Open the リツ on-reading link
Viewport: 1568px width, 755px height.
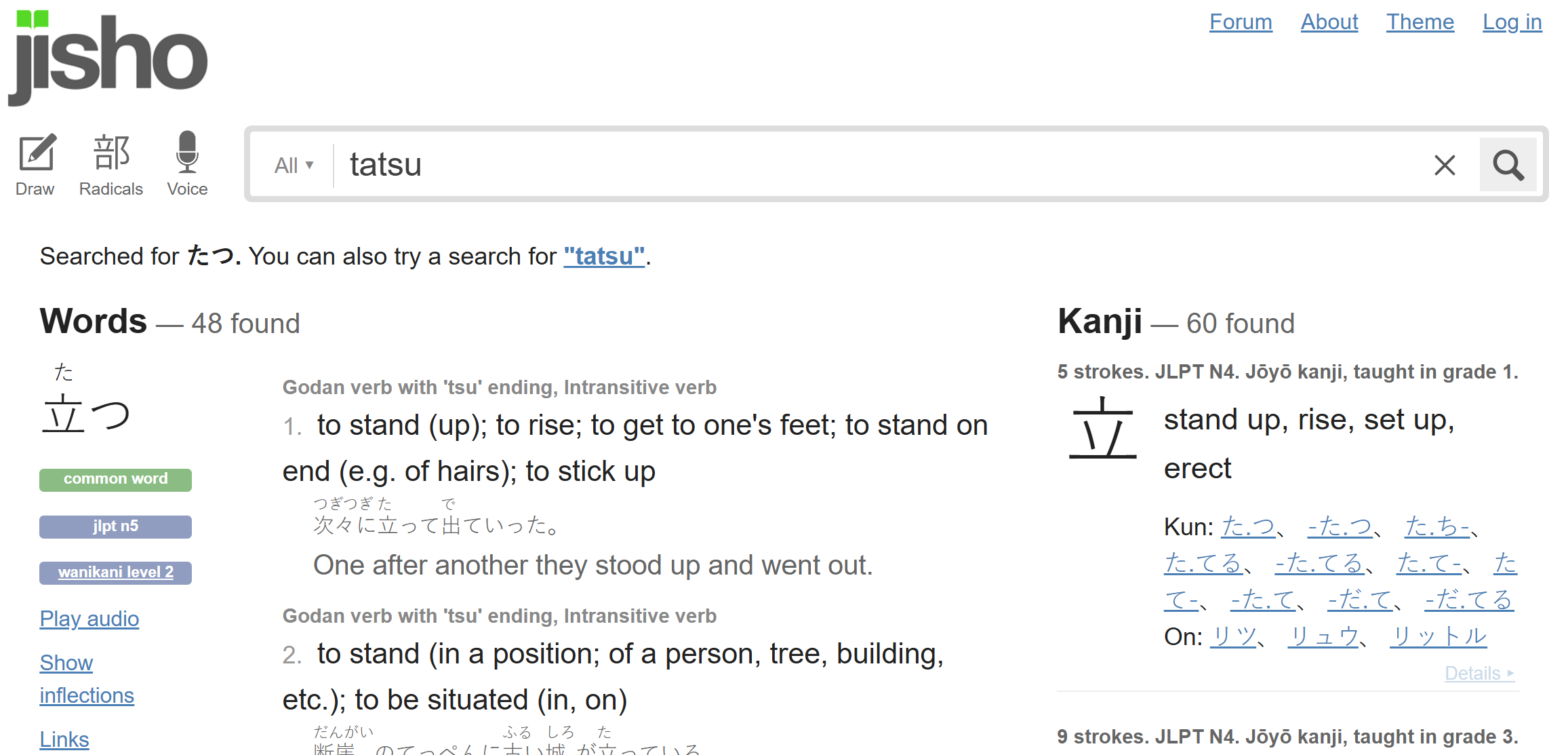click(1234, 636)
